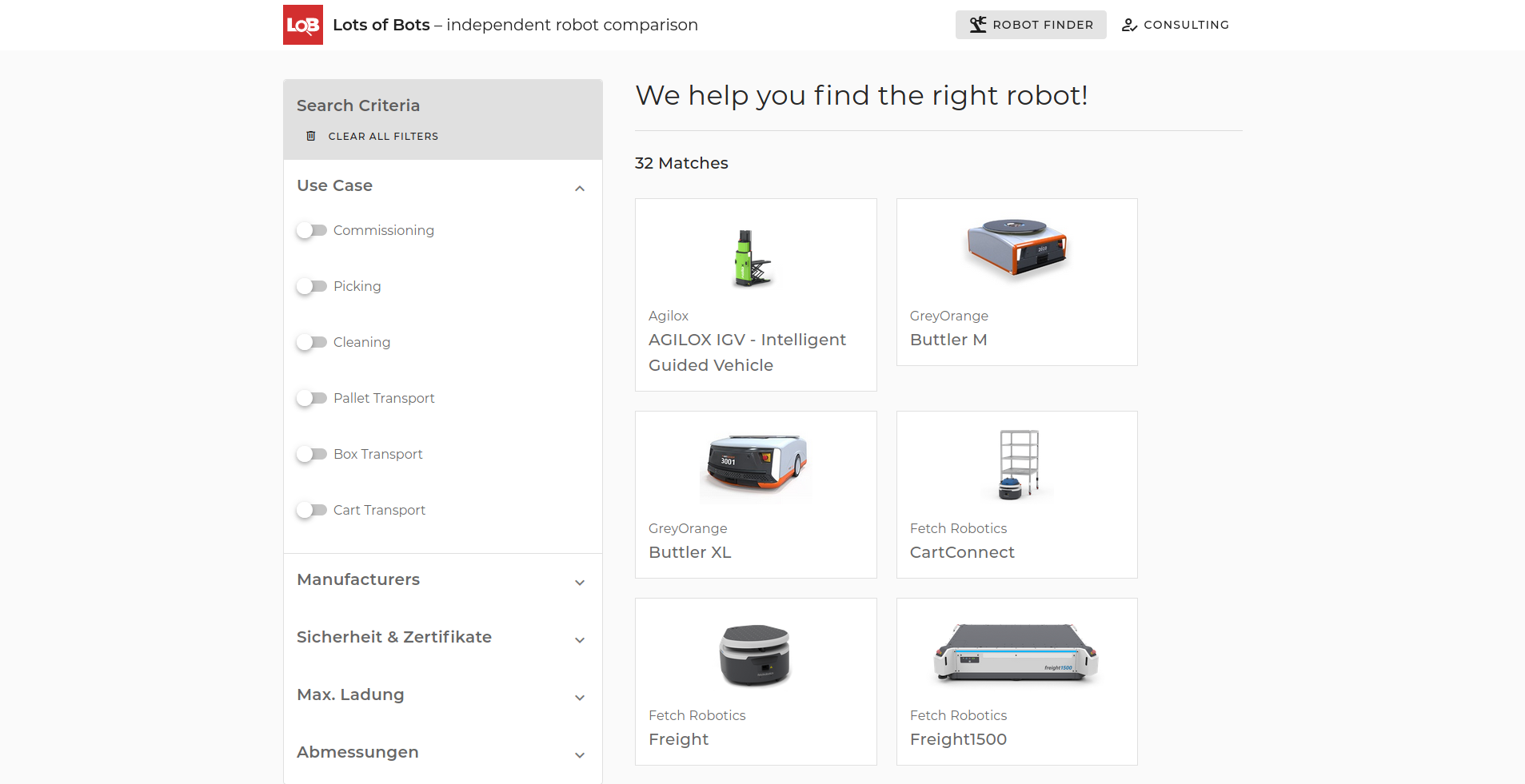Click the trash icon beside Clear All Filters
Image resolution: width=1525 pixels, height=784 pixels.
pyautogui.click(x=311, y=136)
